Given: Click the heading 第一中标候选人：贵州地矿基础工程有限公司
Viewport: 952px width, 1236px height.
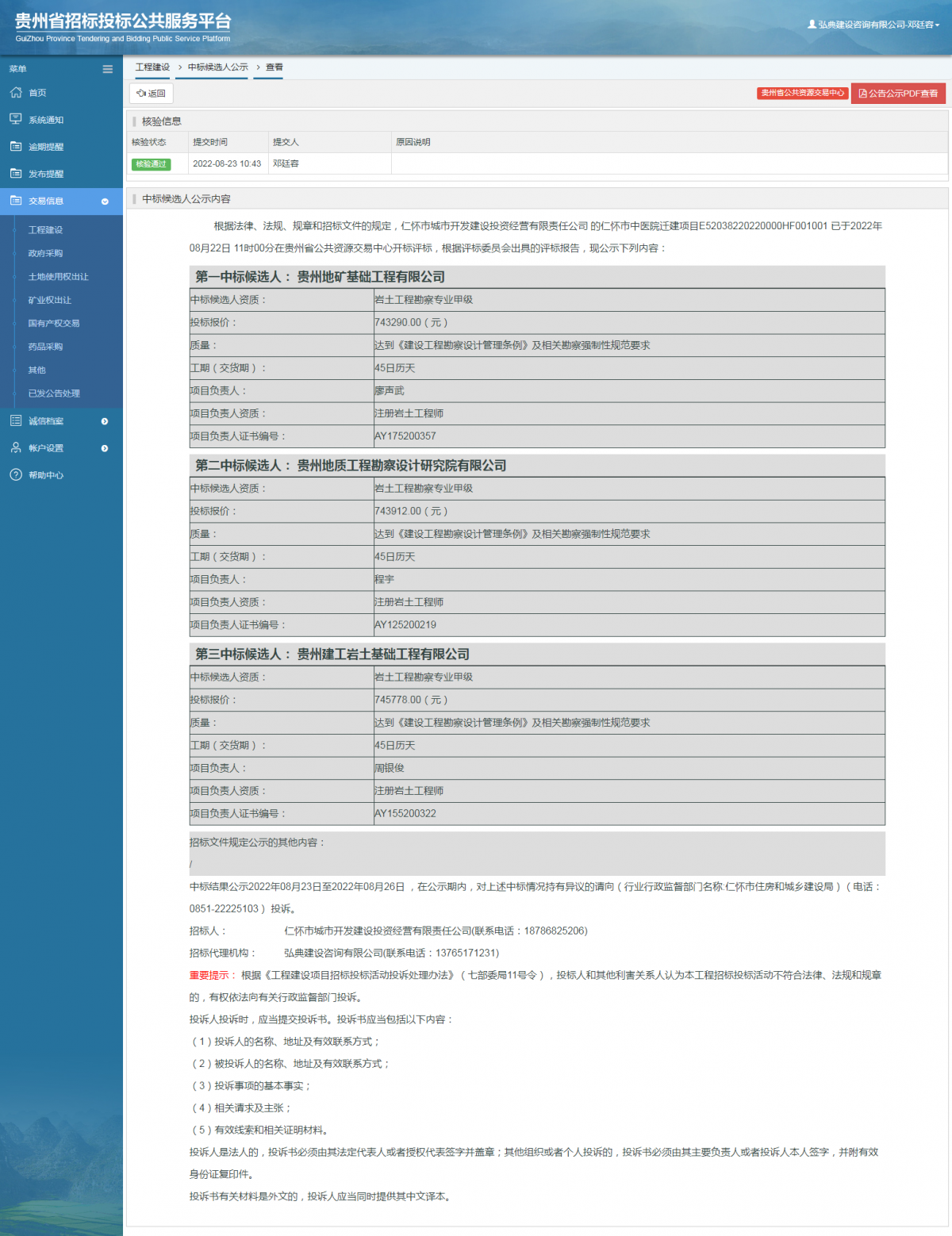Looking at the screenshot, I should [x=320, y=277].
